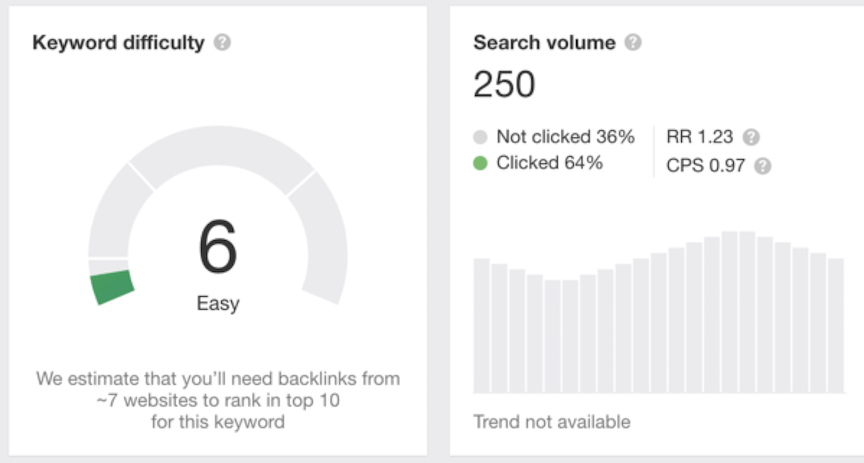Click the Clicked 64% label

tap(549, 163)
